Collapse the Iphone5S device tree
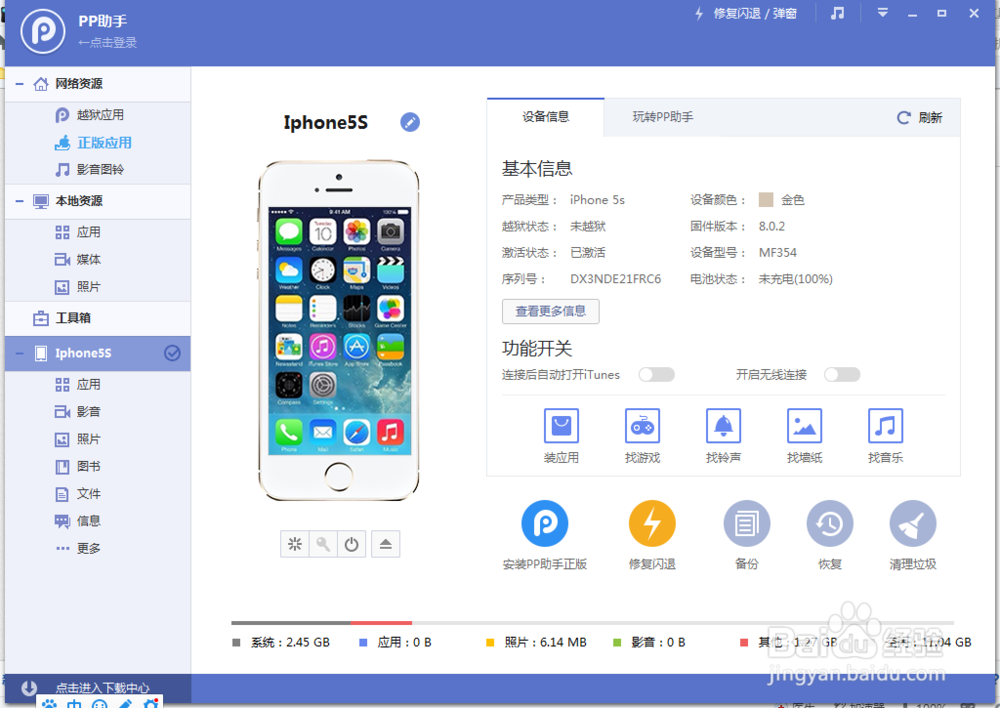Viewport: 1000px width, 708px height. pos(20,353)
